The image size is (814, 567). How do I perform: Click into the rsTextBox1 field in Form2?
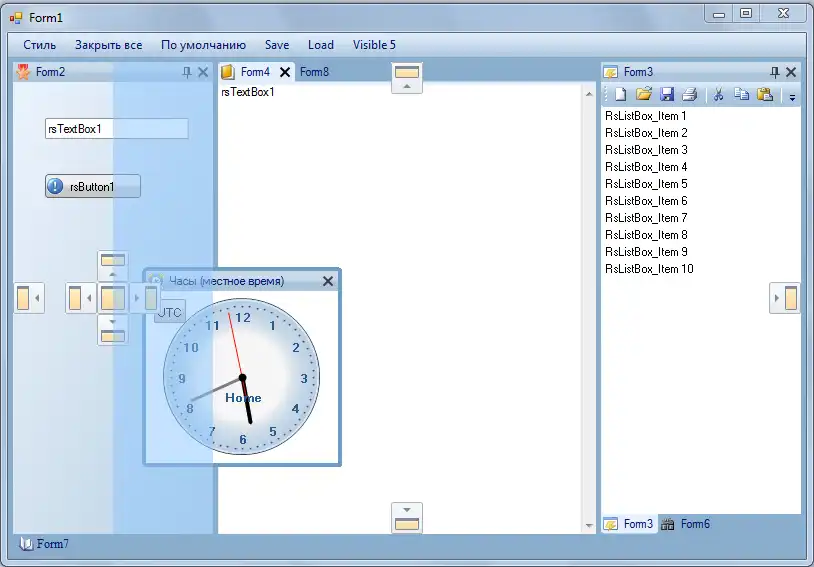click(x=117, y=129)
